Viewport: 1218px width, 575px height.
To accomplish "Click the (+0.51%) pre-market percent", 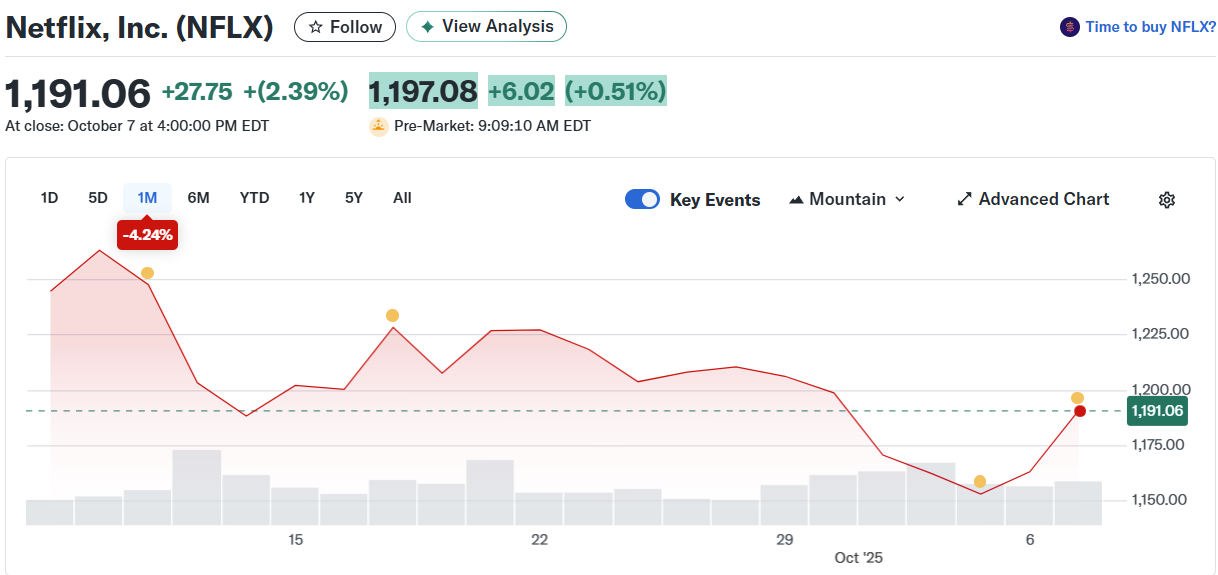I will coord(616,92).
